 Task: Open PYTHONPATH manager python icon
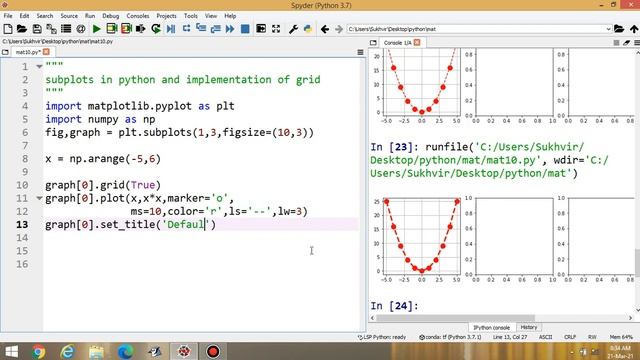pyautogui.click(x=308, y=29)
